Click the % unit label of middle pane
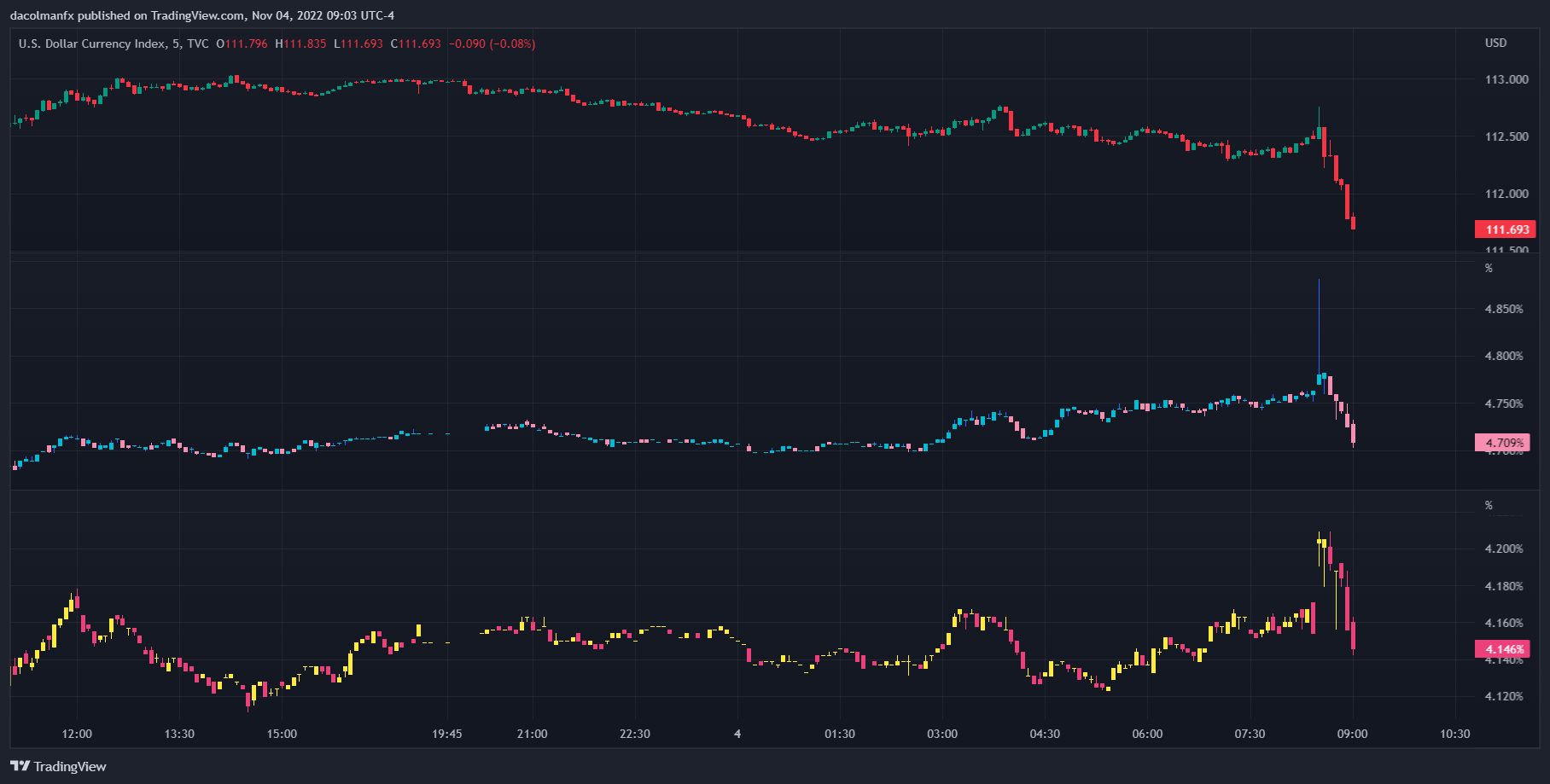Image resolution: width=1550 pixels, height=784 pixels. click(1489, 268)
